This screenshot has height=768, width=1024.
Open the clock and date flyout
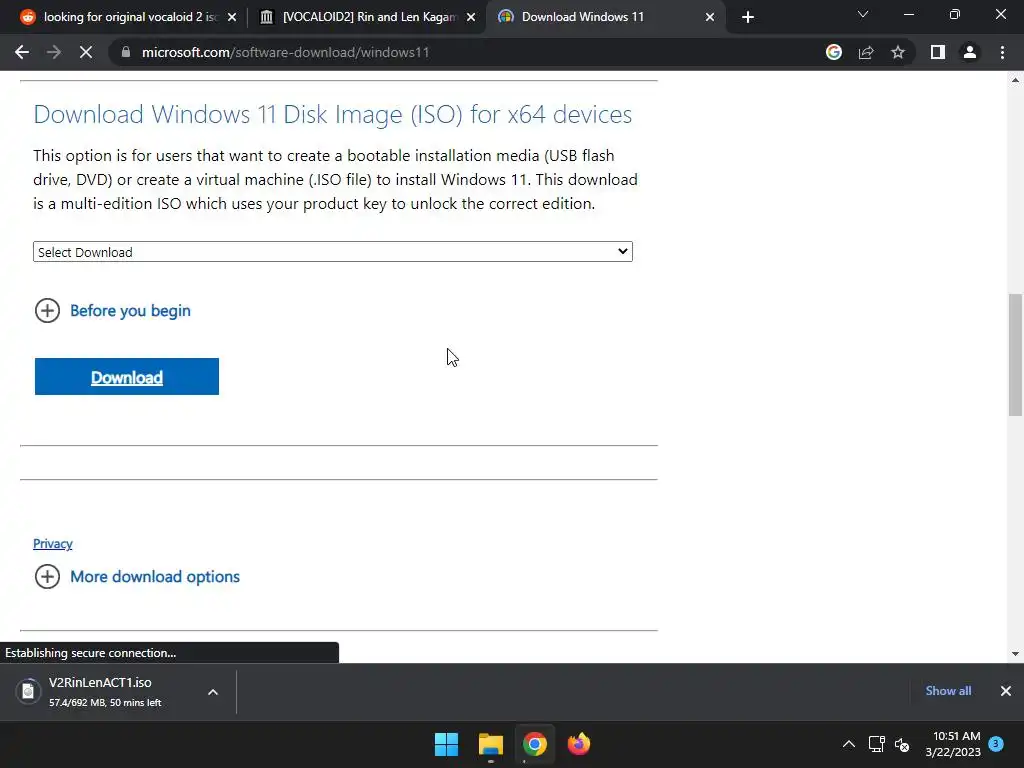pyautogui.click(x=953, y=744)
